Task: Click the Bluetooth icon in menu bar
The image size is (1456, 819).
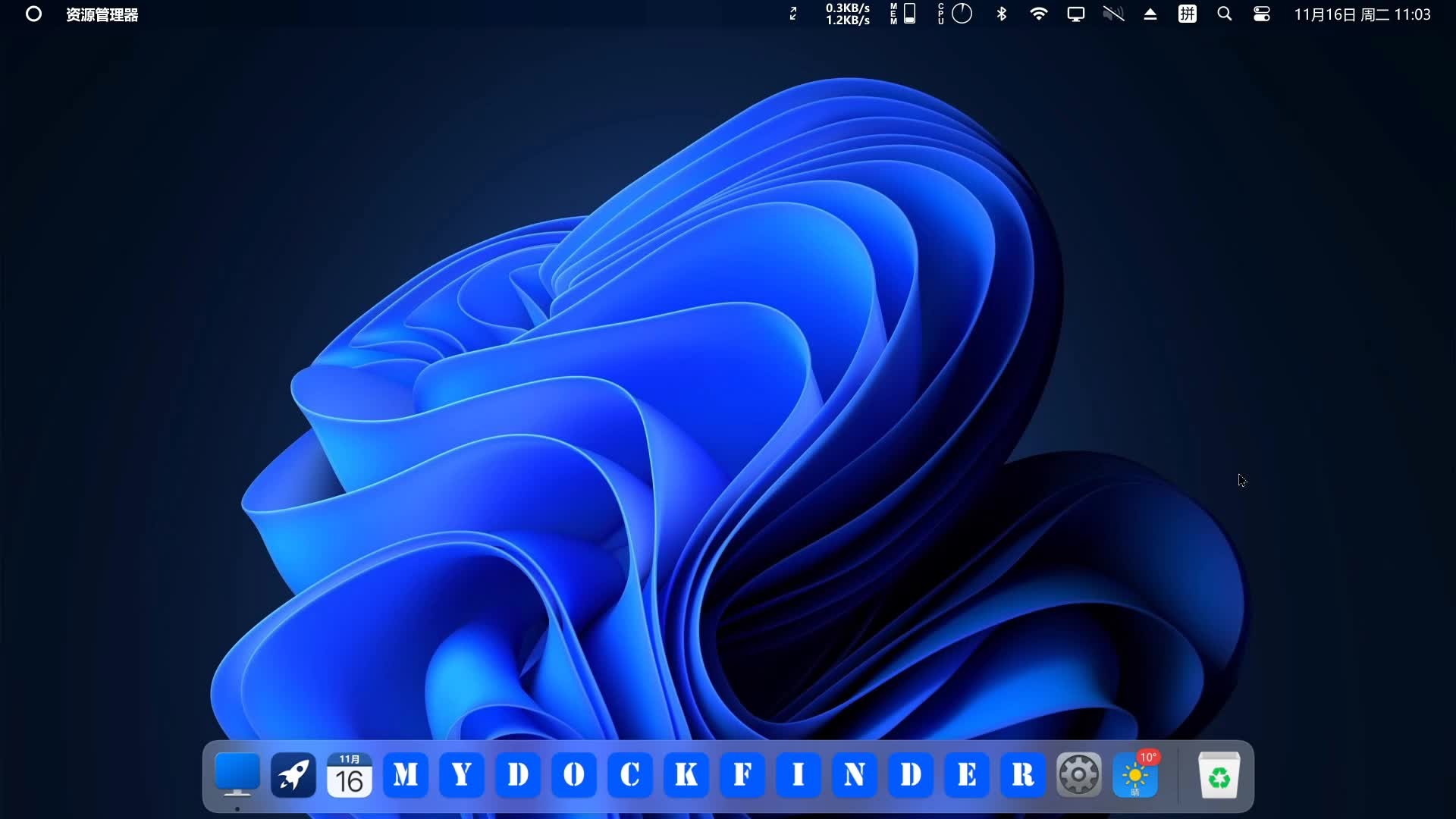Action: [1001, 14]
